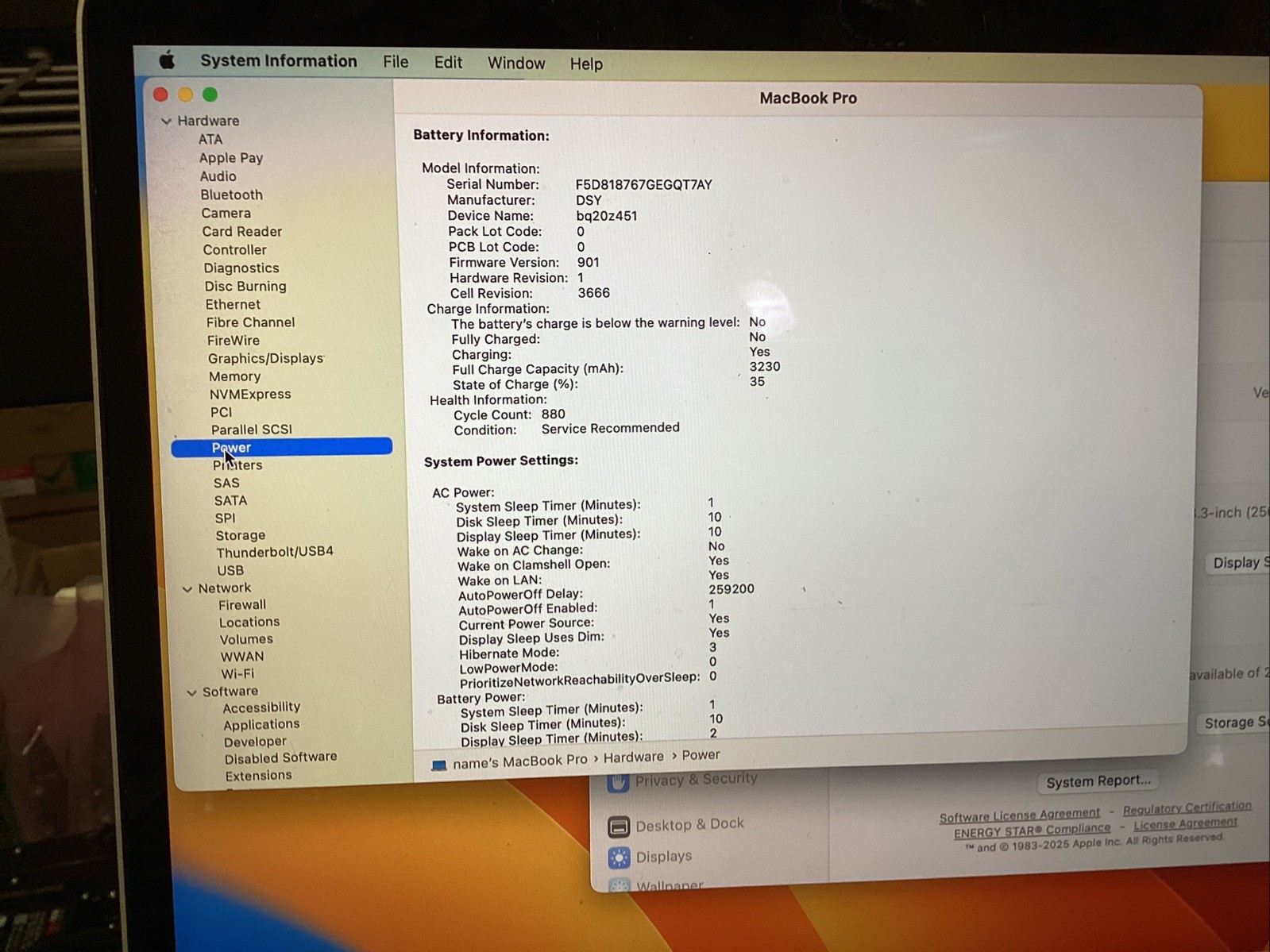Click Hardware in the path bar

click(x=633, y=757)
